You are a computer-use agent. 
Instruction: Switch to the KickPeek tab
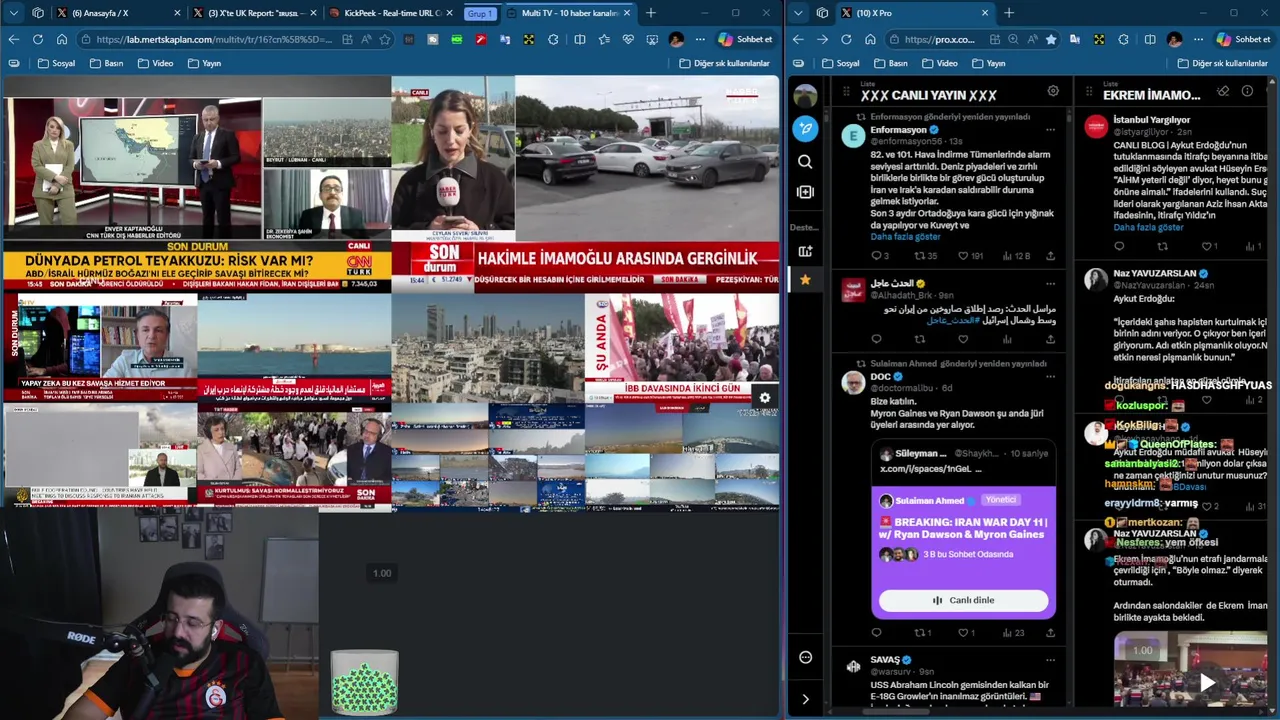[x=391, y=13]
